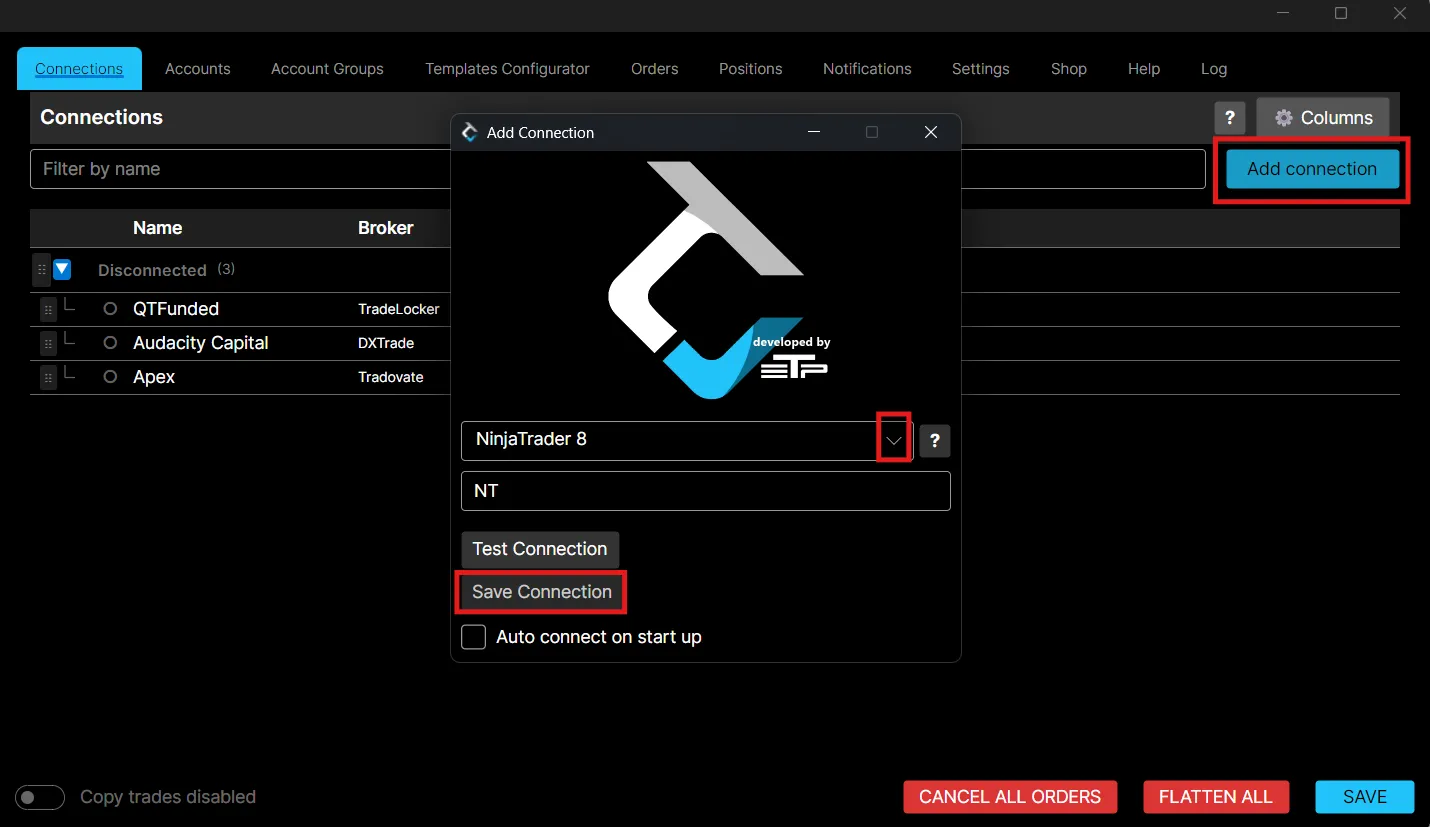Toggle the Copy trades switch
The image size is (1430, 827).
pos(40,797)
